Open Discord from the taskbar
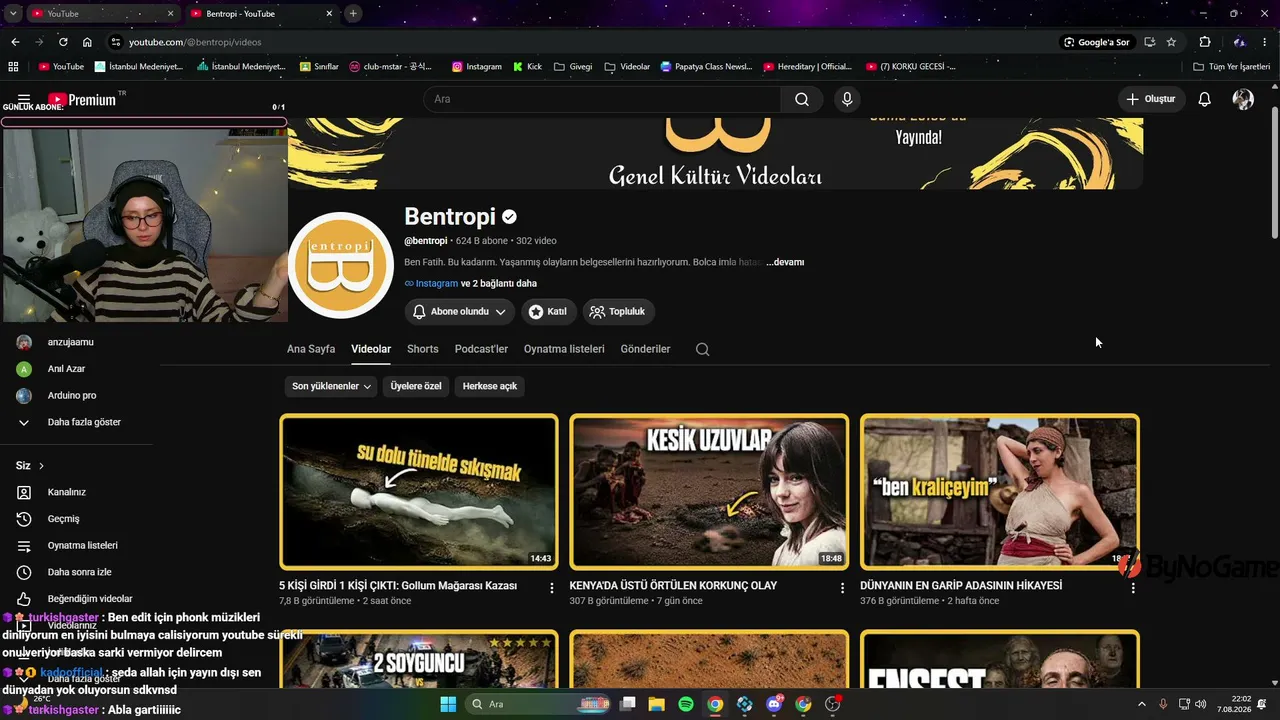The height and width of the screenshot is (720, 1280). (774, 704)
